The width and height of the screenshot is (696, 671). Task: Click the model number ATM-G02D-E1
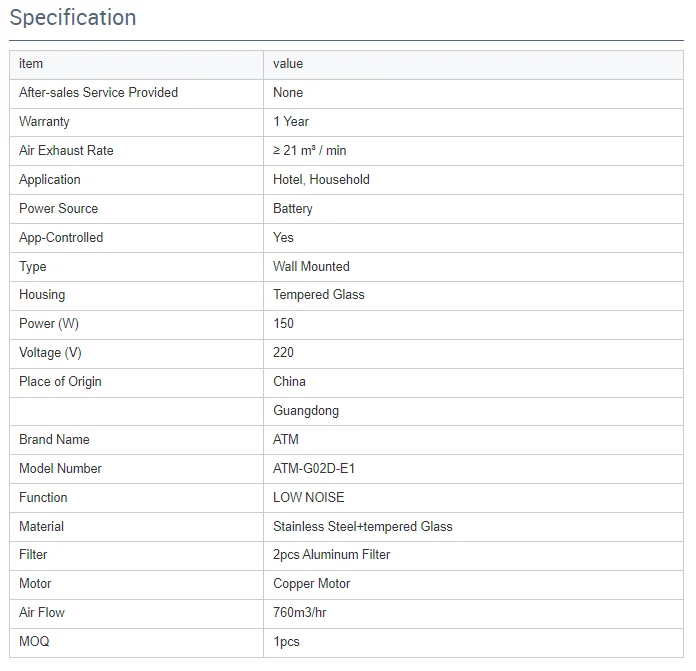314,469
